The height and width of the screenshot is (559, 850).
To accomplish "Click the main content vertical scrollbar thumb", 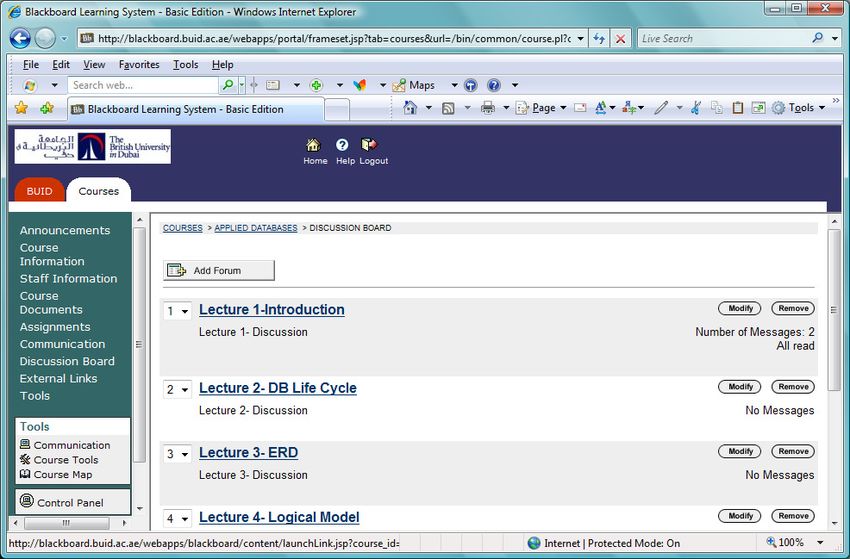I will 834,310.
